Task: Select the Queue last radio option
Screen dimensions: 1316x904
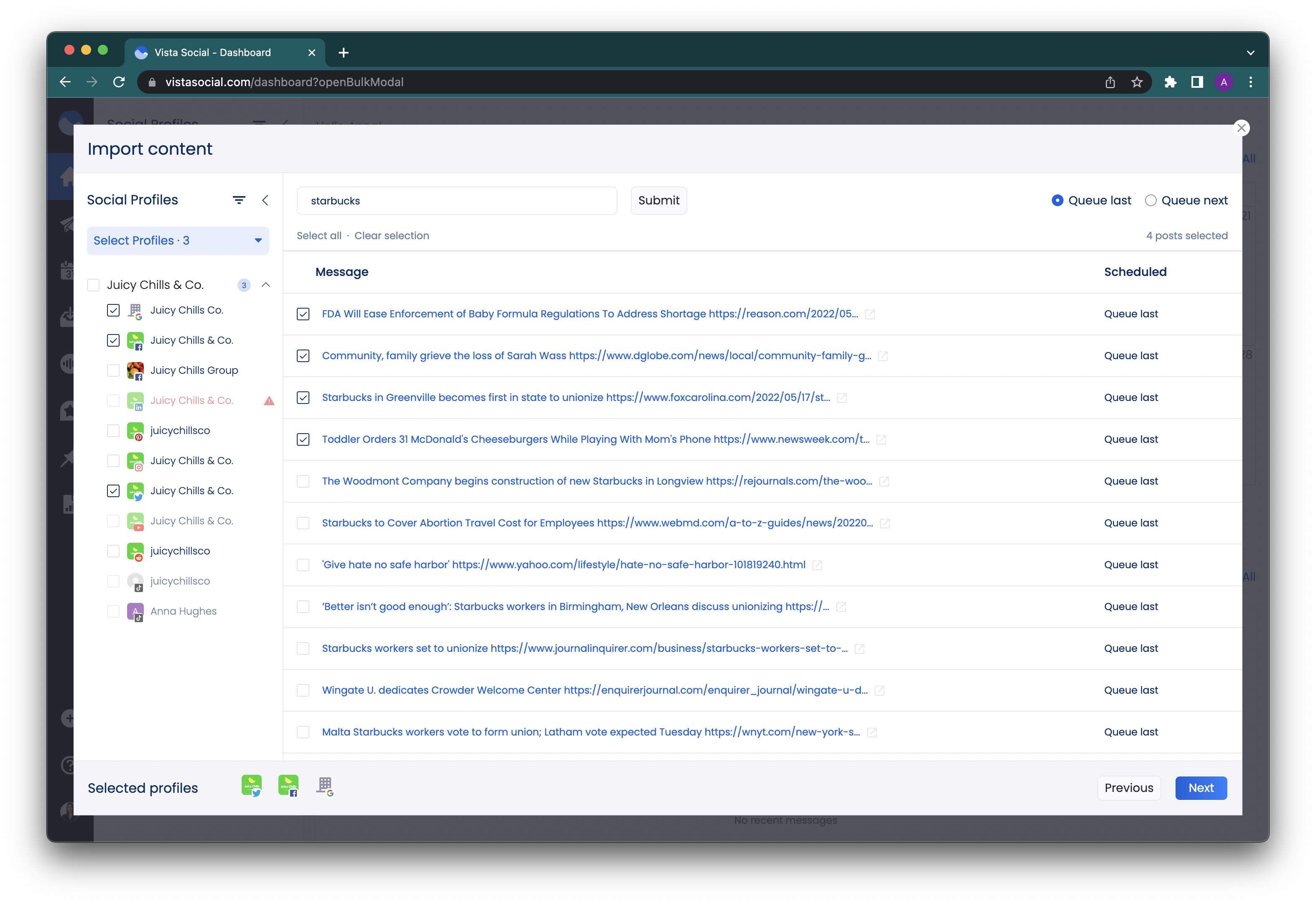Action: tap(1057, 201)
